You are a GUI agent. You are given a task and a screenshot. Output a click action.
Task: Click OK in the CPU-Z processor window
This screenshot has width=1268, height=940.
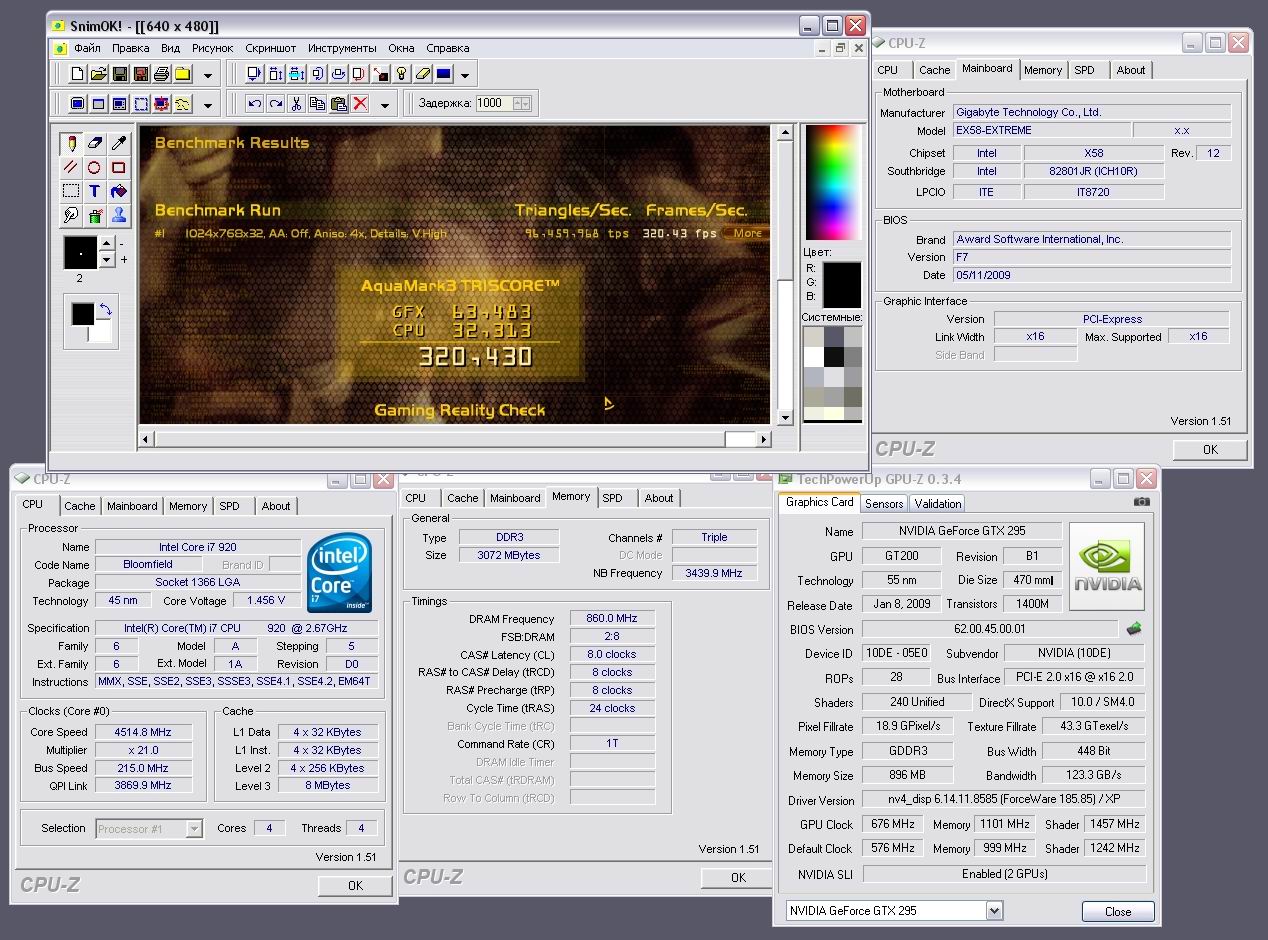click(355, 885)
